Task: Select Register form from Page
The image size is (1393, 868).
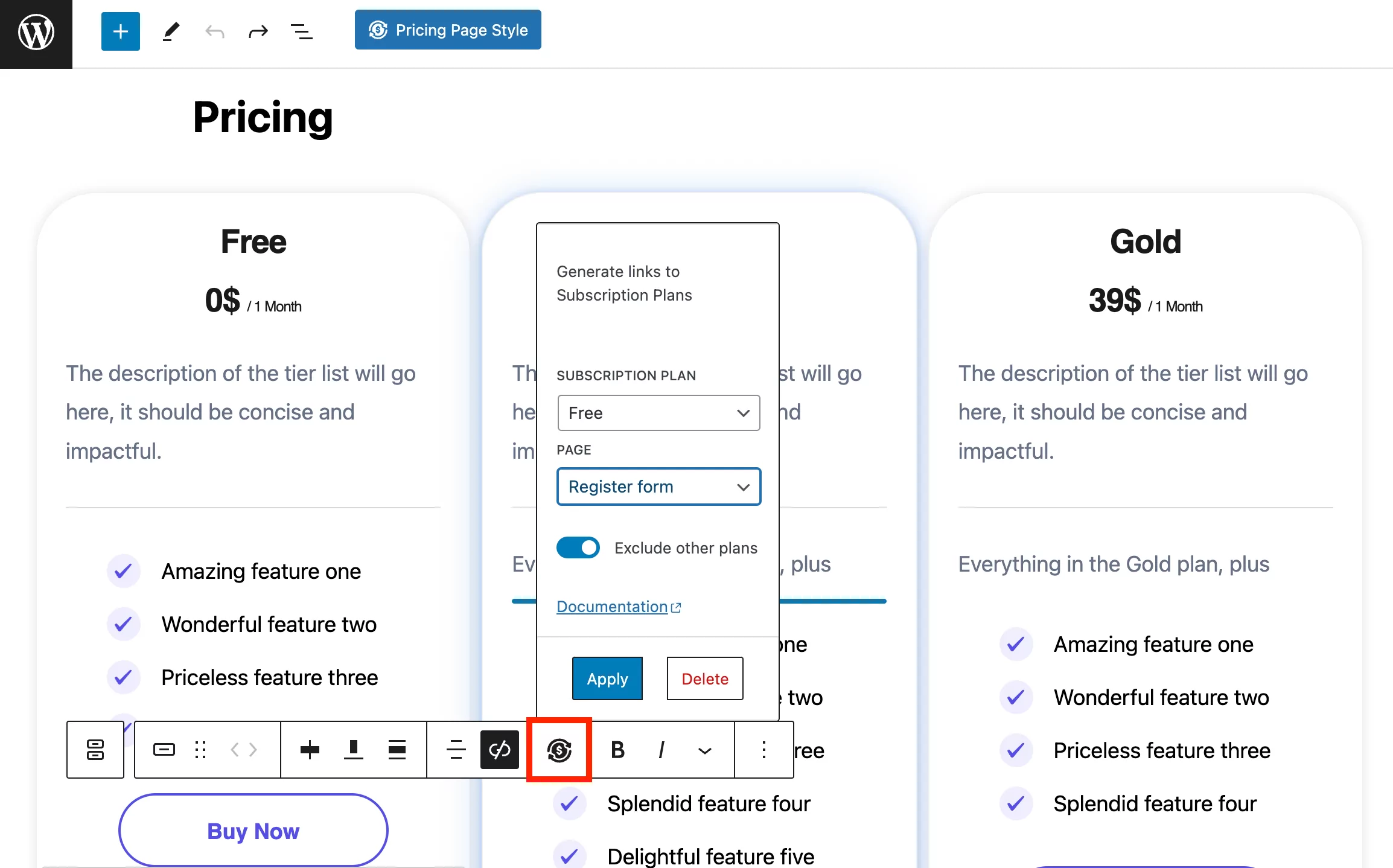Action: [657, 487]
